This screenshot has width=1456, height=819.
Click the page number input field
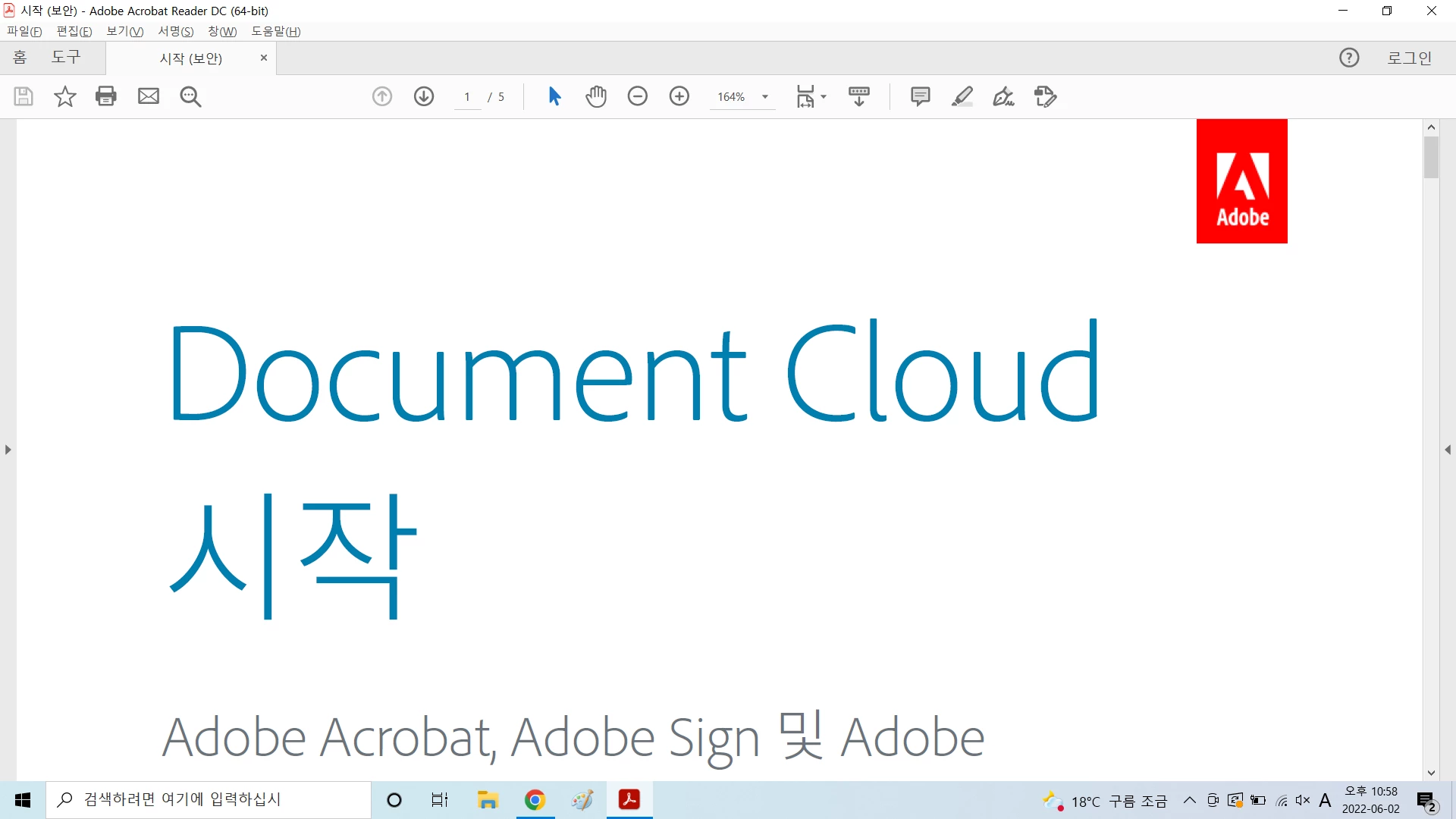467,97
